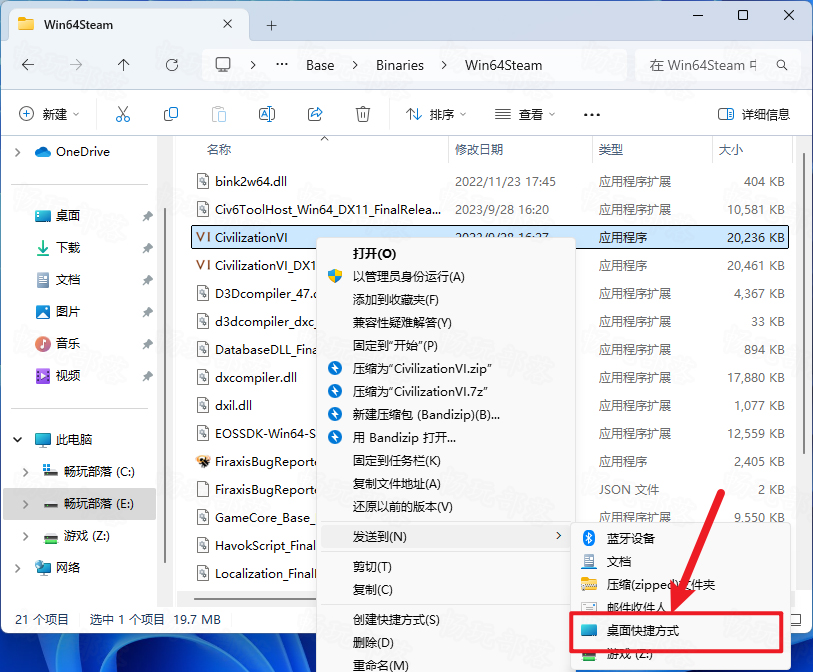813x672 pixels.
Task: Click the toolbar Paste clipboard icon
Action: coord(219,114)
